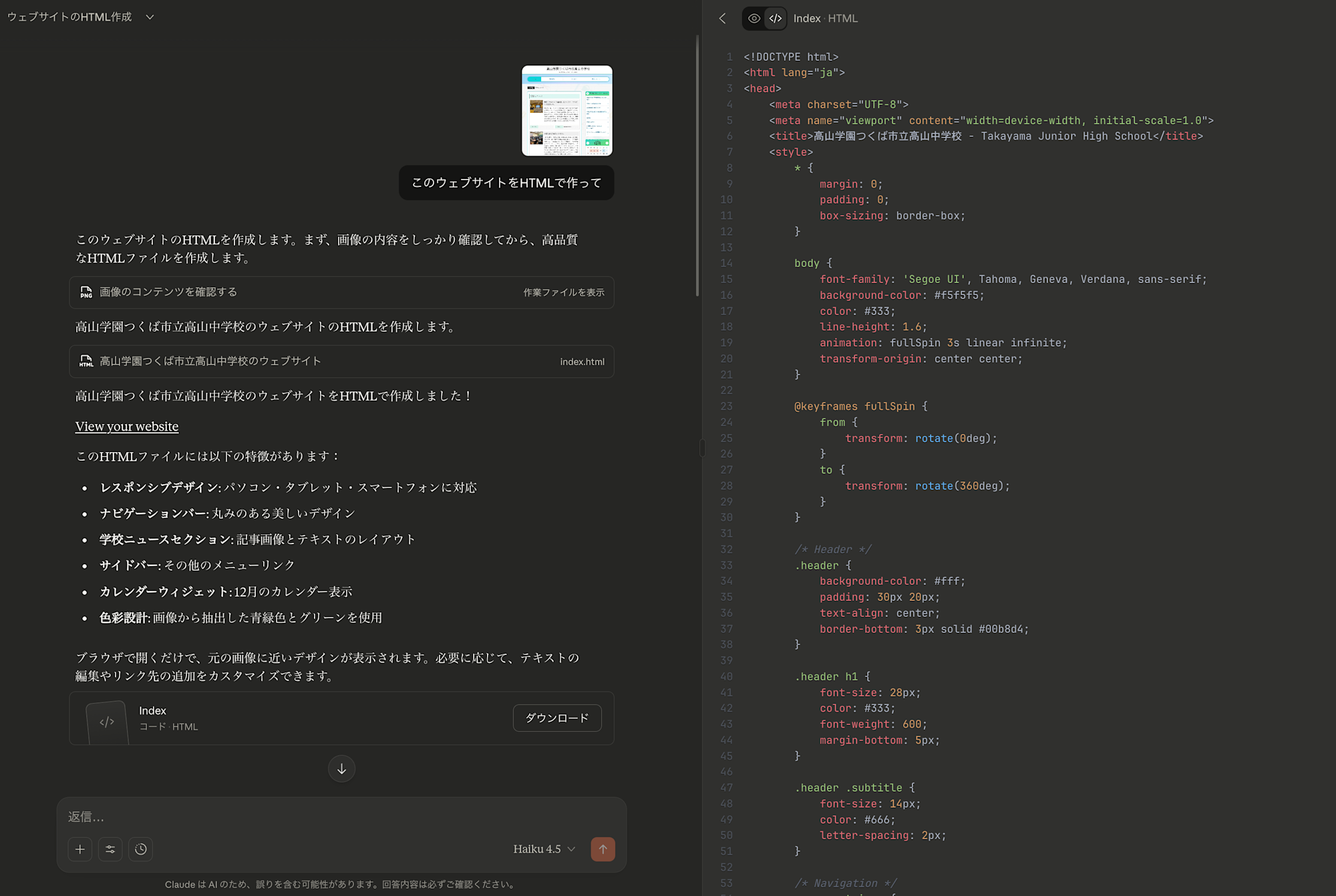Expand 画像のコンテンツを確認する step
This screenshot has height=896, width=1336.
point(168,292)
